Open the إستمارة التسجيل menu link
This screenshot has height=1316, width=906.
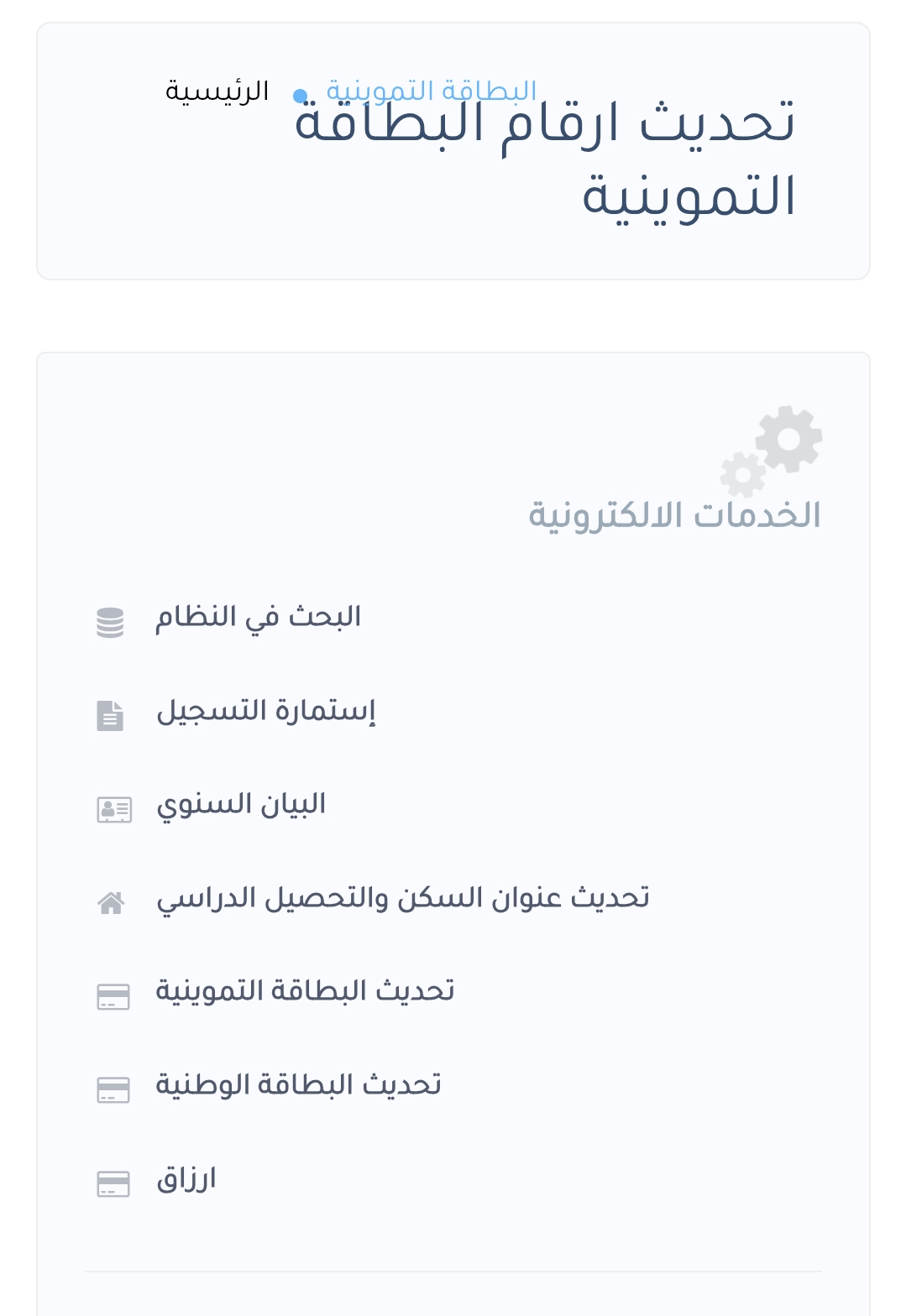point(265,711)
